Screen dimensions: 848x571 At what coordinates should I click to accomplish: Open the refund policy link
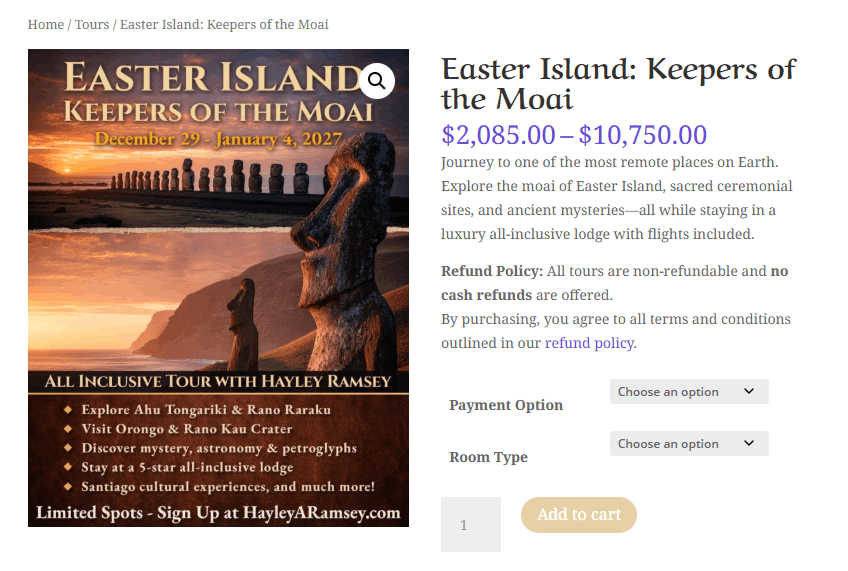(589, 343)
